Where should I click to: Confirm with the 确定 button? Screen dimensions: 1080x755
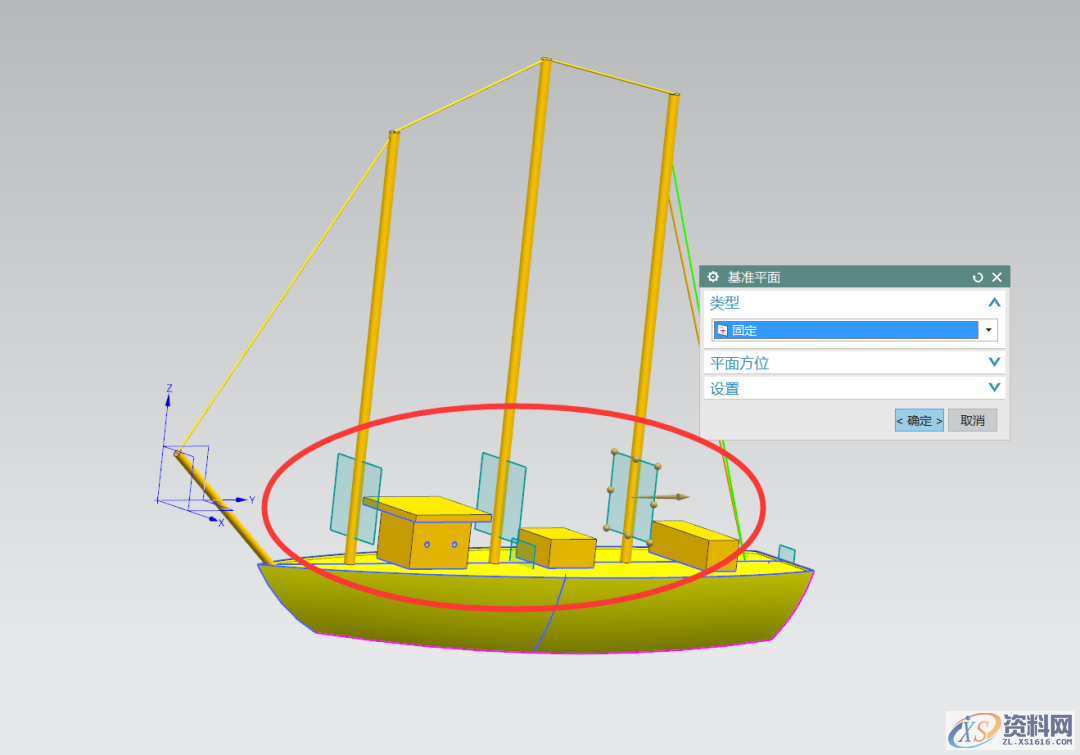click(x=918, y=421)
